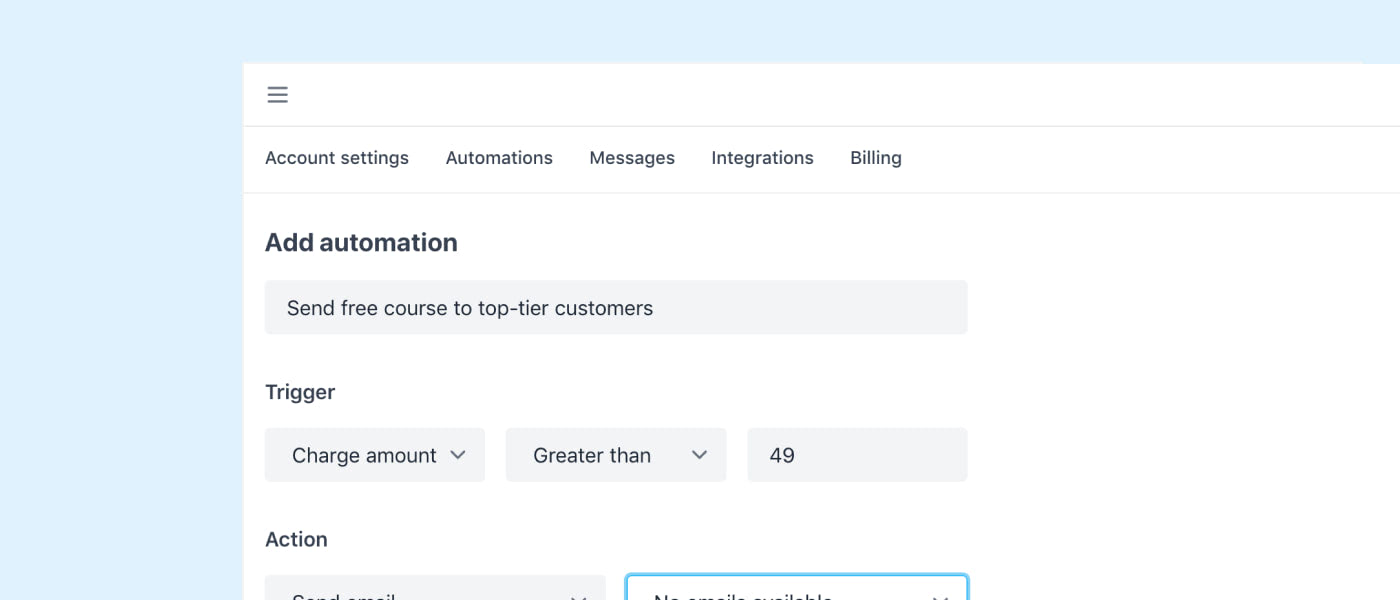Open the Send email action dropdown
1400x600 pixels.
pos(420,591)
